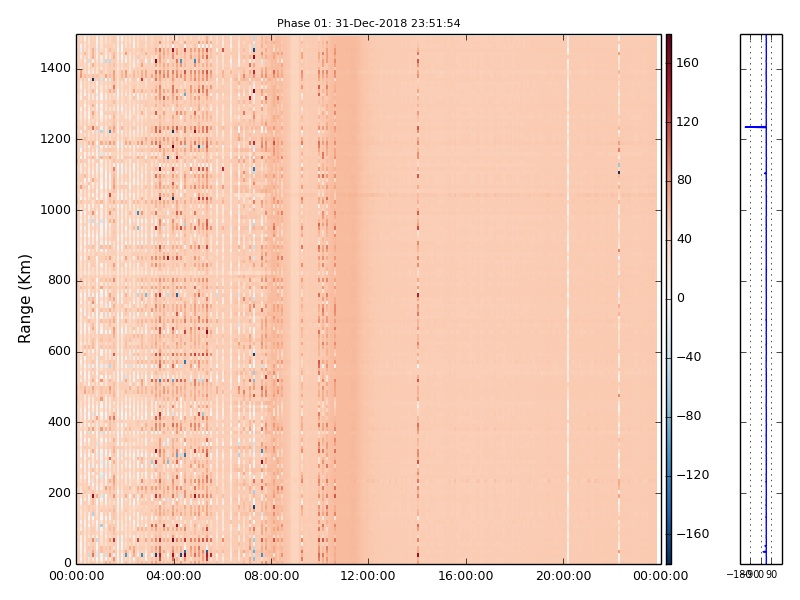Click the −120 colorbar label
The height and width of the screenshot is (600, 800).
pyautogui.click(x=693, y=475)
